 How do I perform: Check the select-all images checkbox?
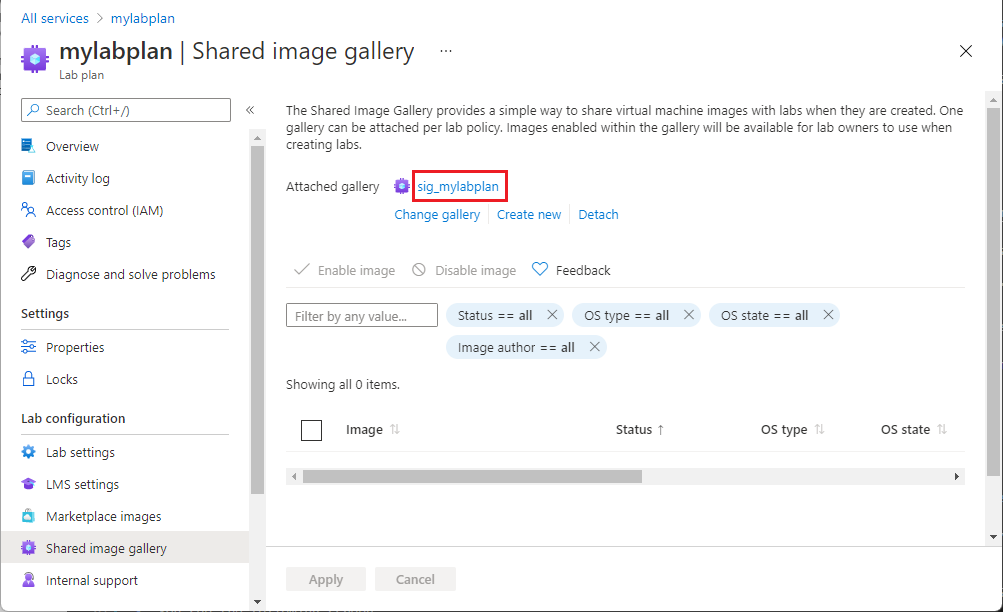[x=312, y=430]
